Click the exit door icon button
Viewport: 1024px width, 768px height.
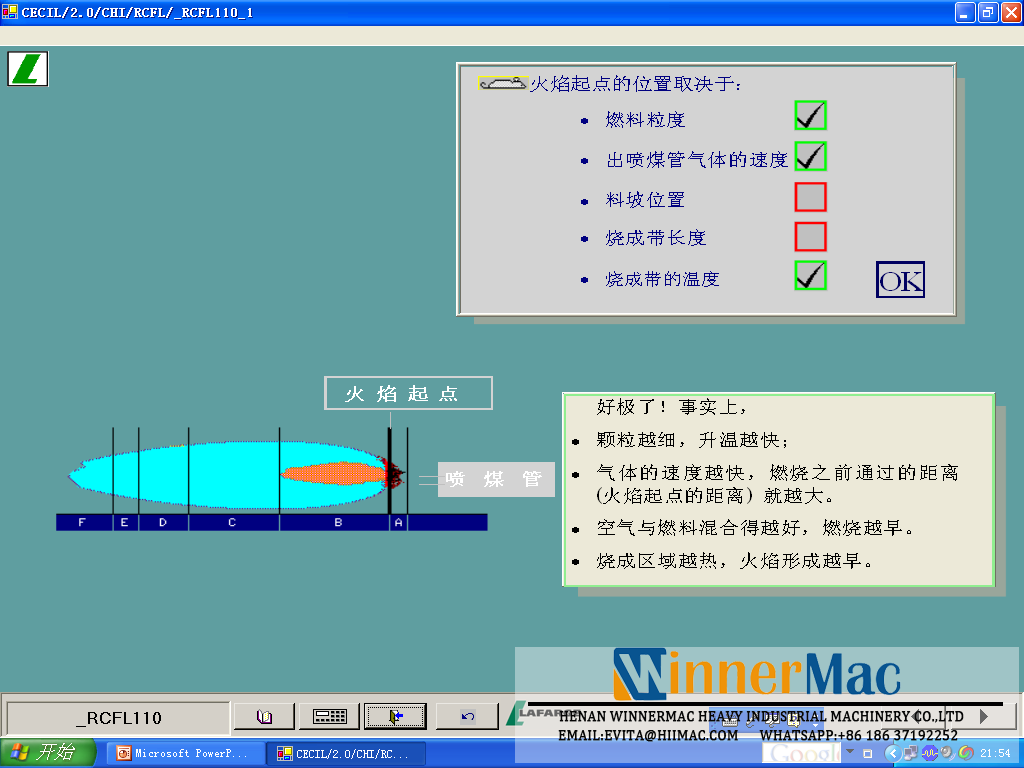pos(395,716)
